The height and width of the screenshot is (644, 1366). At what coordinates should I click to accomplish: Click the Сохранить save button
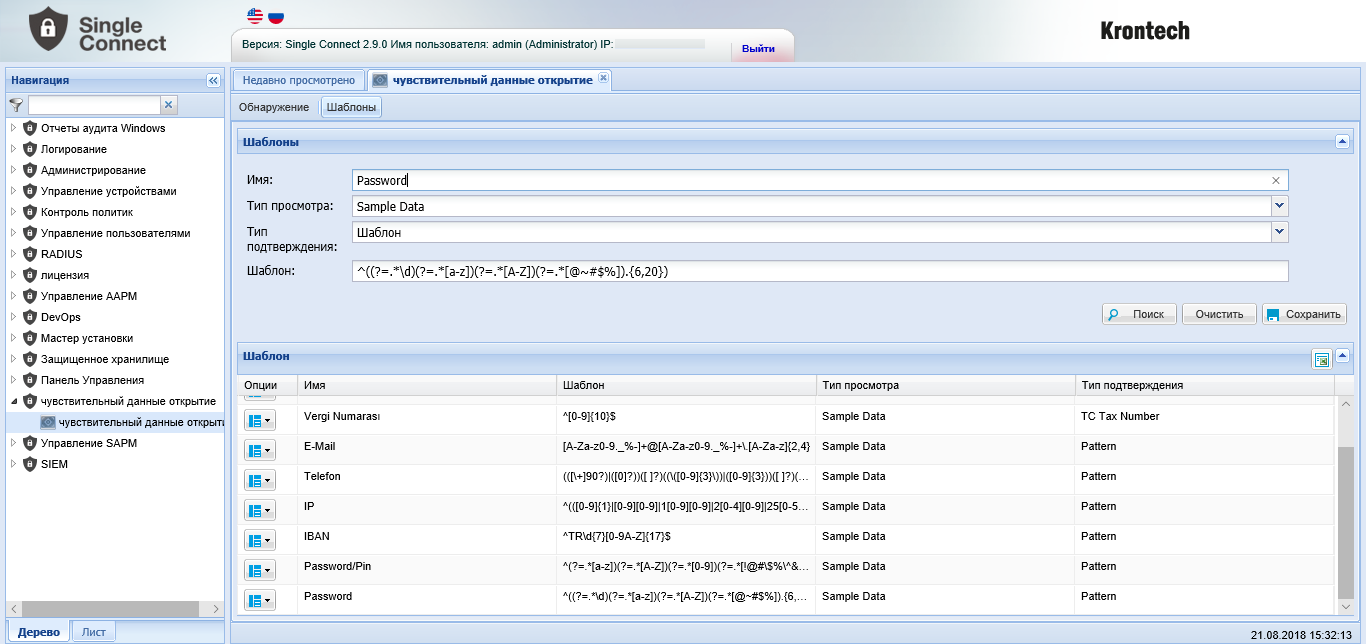(x=1304, y=314)
